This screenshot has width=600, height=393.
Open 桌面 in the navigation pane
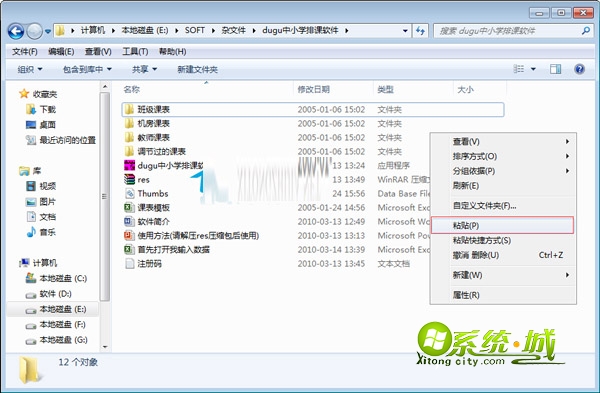click(x=41, y=125)
